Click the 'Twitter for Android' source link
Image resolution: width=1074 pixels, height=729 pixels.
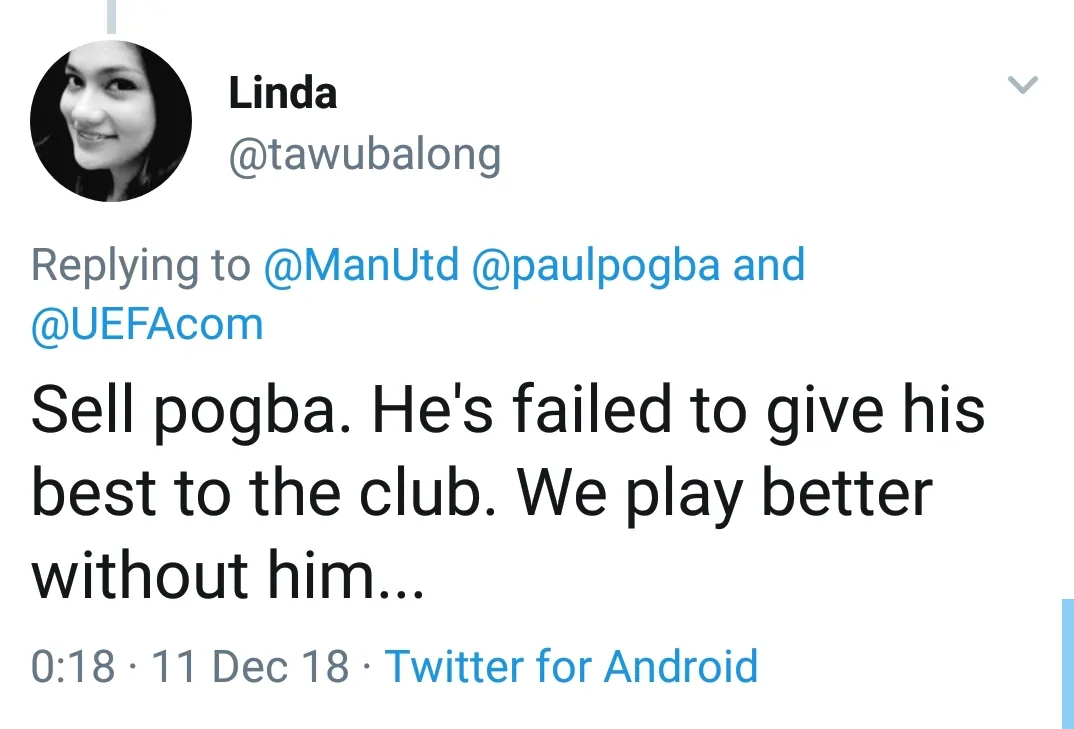571,666
